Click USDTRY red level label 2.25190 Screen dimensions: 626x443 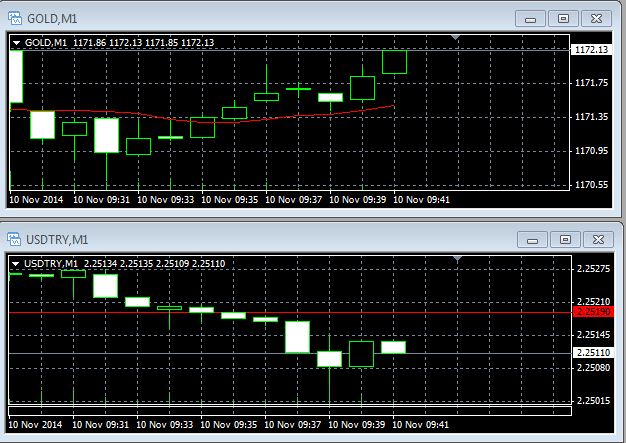point(593,312)
